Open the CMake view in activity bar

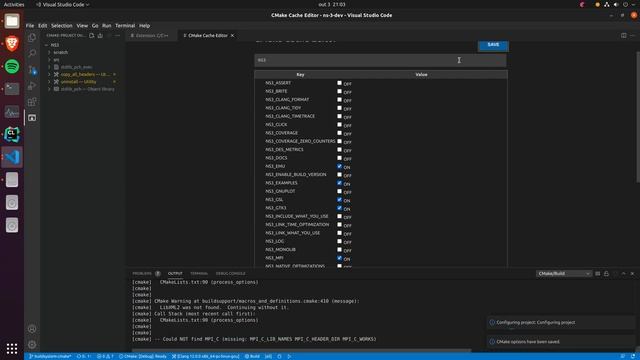click(x=32, y=118)
